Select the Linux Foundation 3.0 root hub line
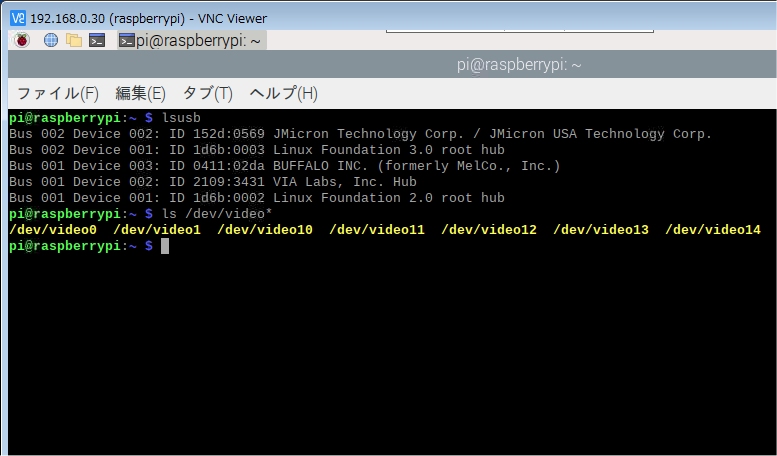Viewport: 777px width, 456px height. click(x=257, y=150)
